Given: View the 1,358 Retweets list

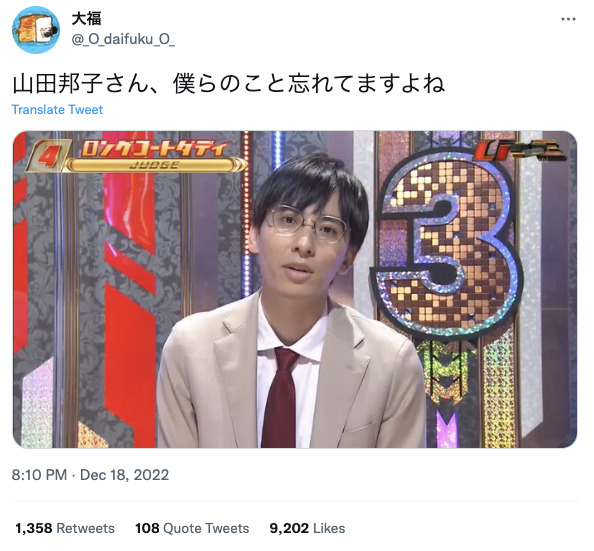Looking at the screenshot, I should (65, 528).
